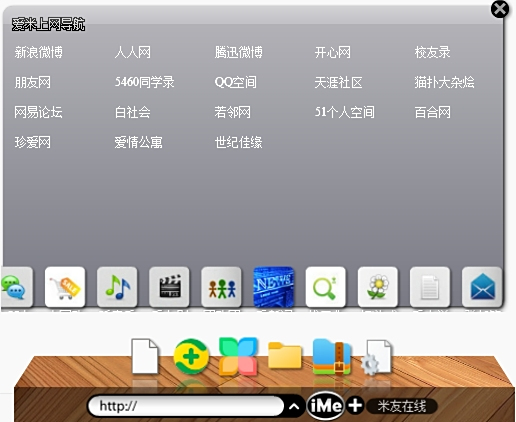Open the chat bubbles category icon
Image resolution: width=516 pixels, height=422 pixels.
(17, 287)
